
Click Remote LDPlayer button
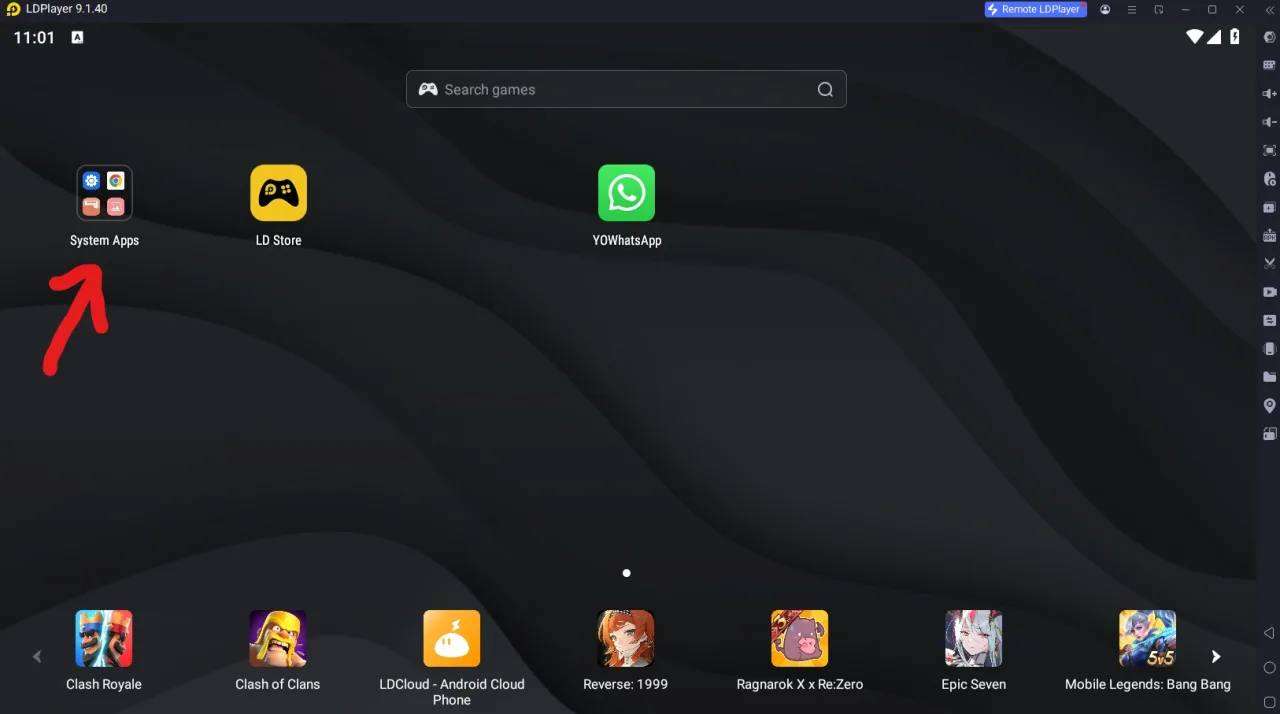tap(1035, 9)
